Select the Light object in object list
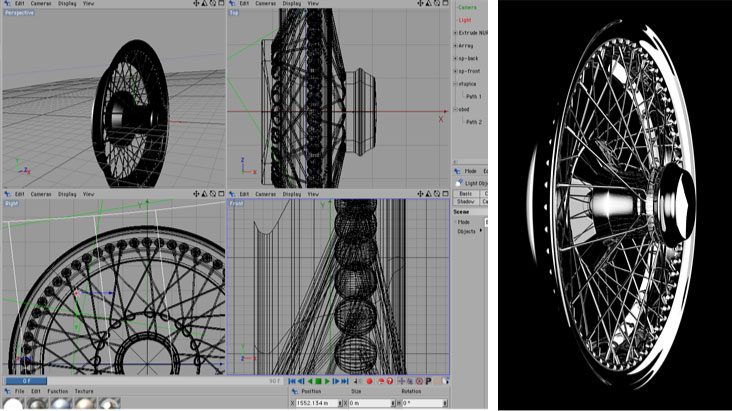 [463, 19]
